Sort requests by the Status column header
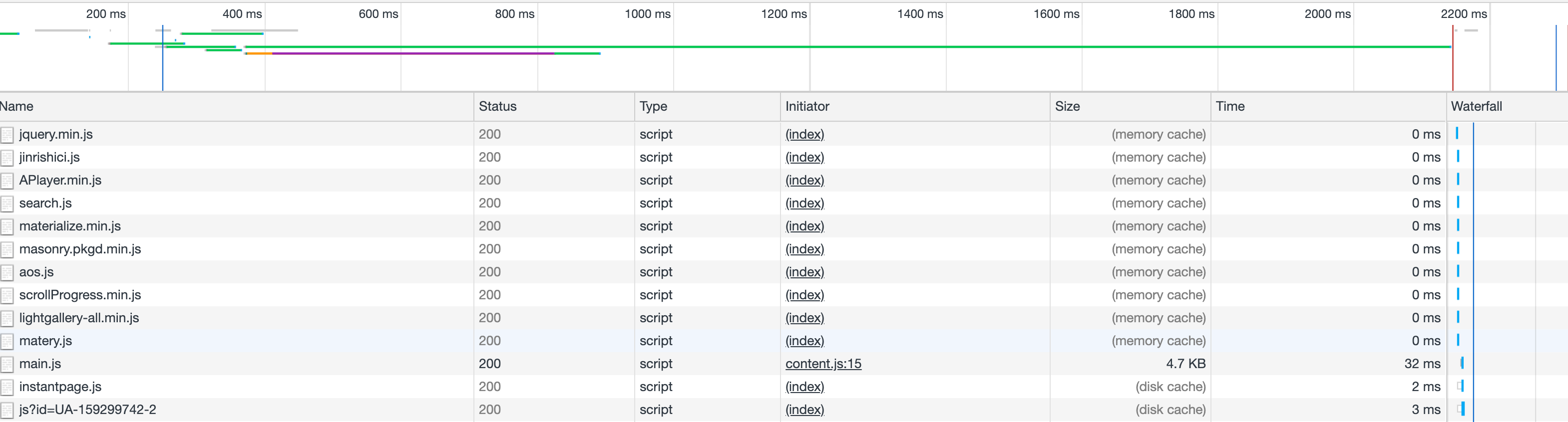Image resolution: width=1568 pixels, height=422 pixels. 497,106
